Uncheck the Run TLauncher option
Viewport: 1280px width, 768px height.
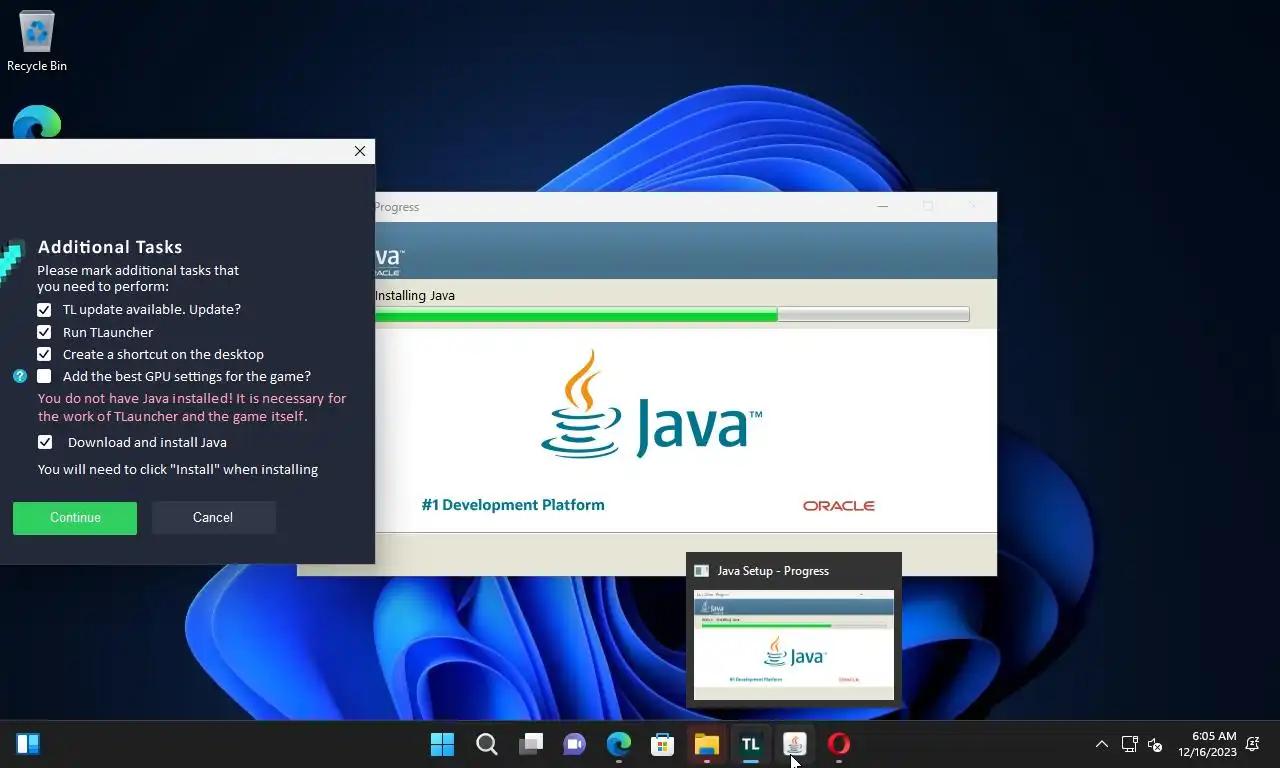[x=44, y=332]
